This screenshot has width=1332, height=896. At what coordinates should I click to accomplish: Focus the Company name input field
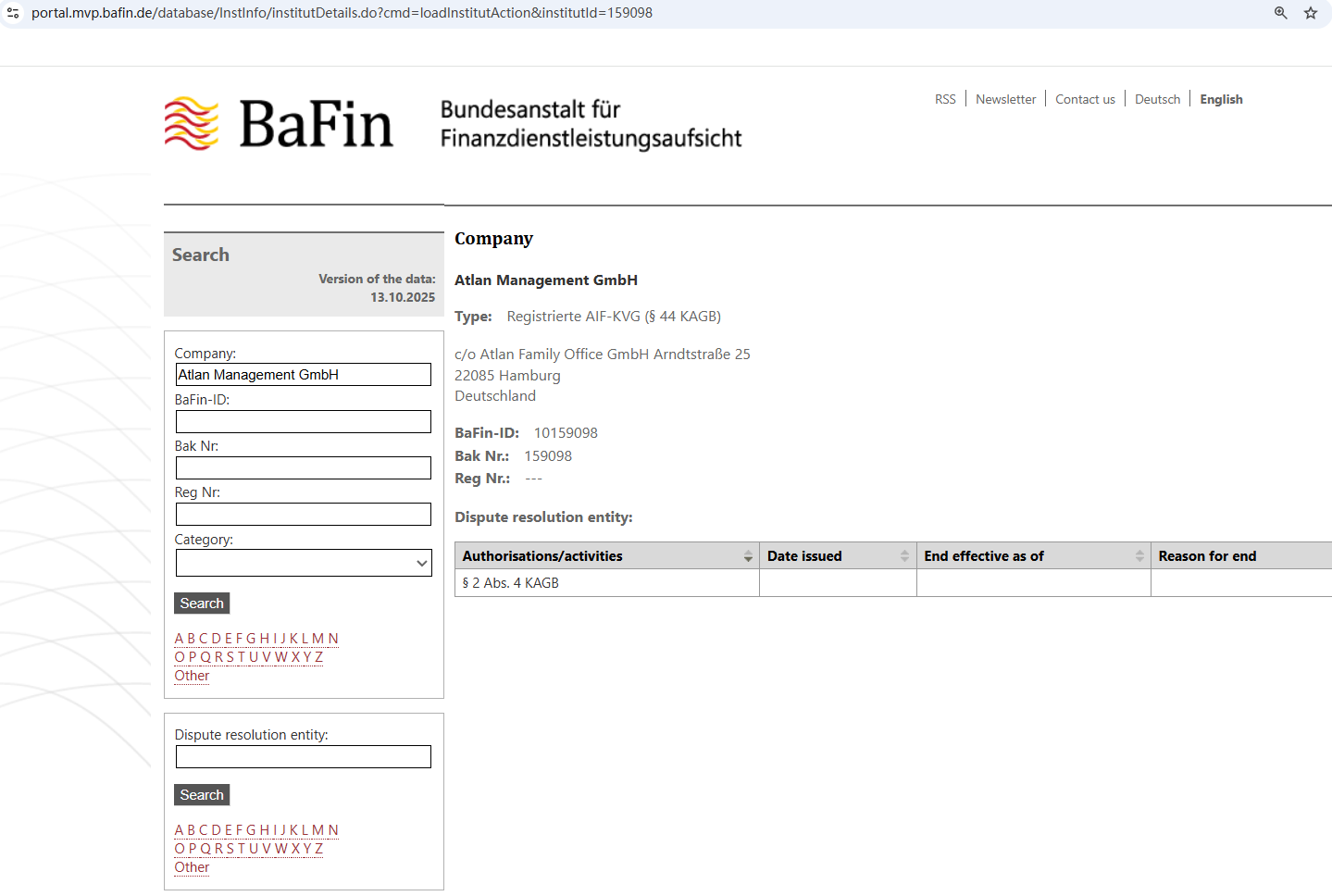(304, 375)
